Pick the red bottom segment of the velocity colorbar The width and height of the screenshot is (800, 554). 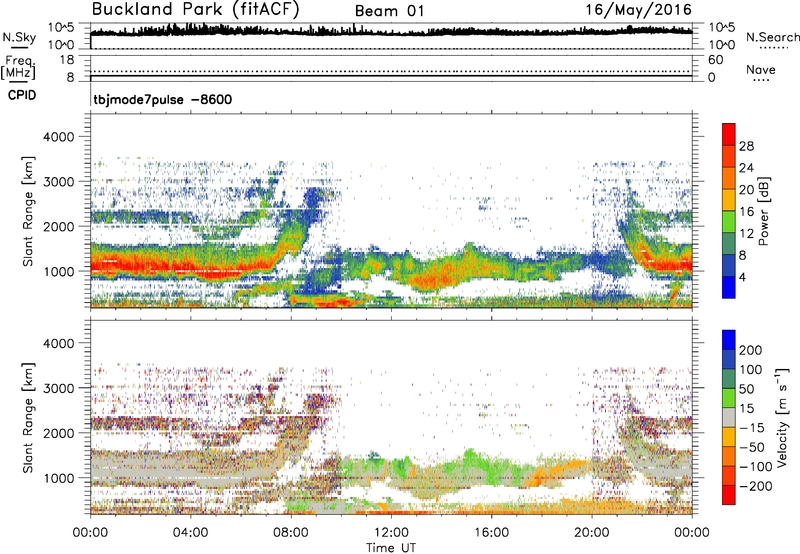click(729, 495)
